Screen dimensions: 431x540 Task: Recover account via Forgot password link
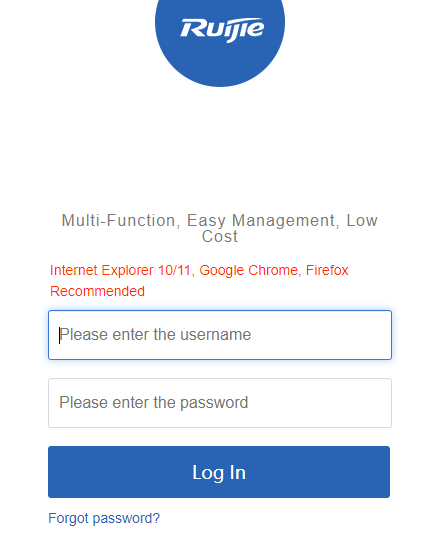click(104, 518)
